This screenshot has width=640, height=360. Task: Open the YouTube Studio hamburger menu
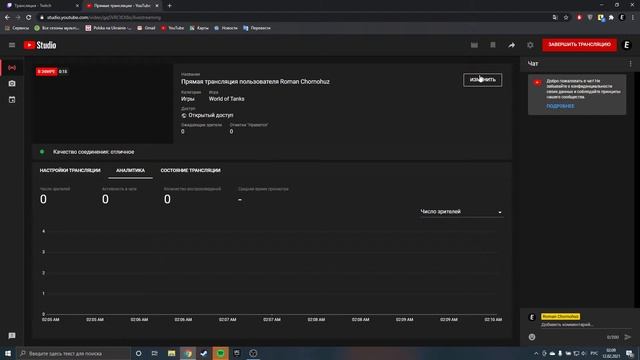pyautogui.click(x=12, y=45)
